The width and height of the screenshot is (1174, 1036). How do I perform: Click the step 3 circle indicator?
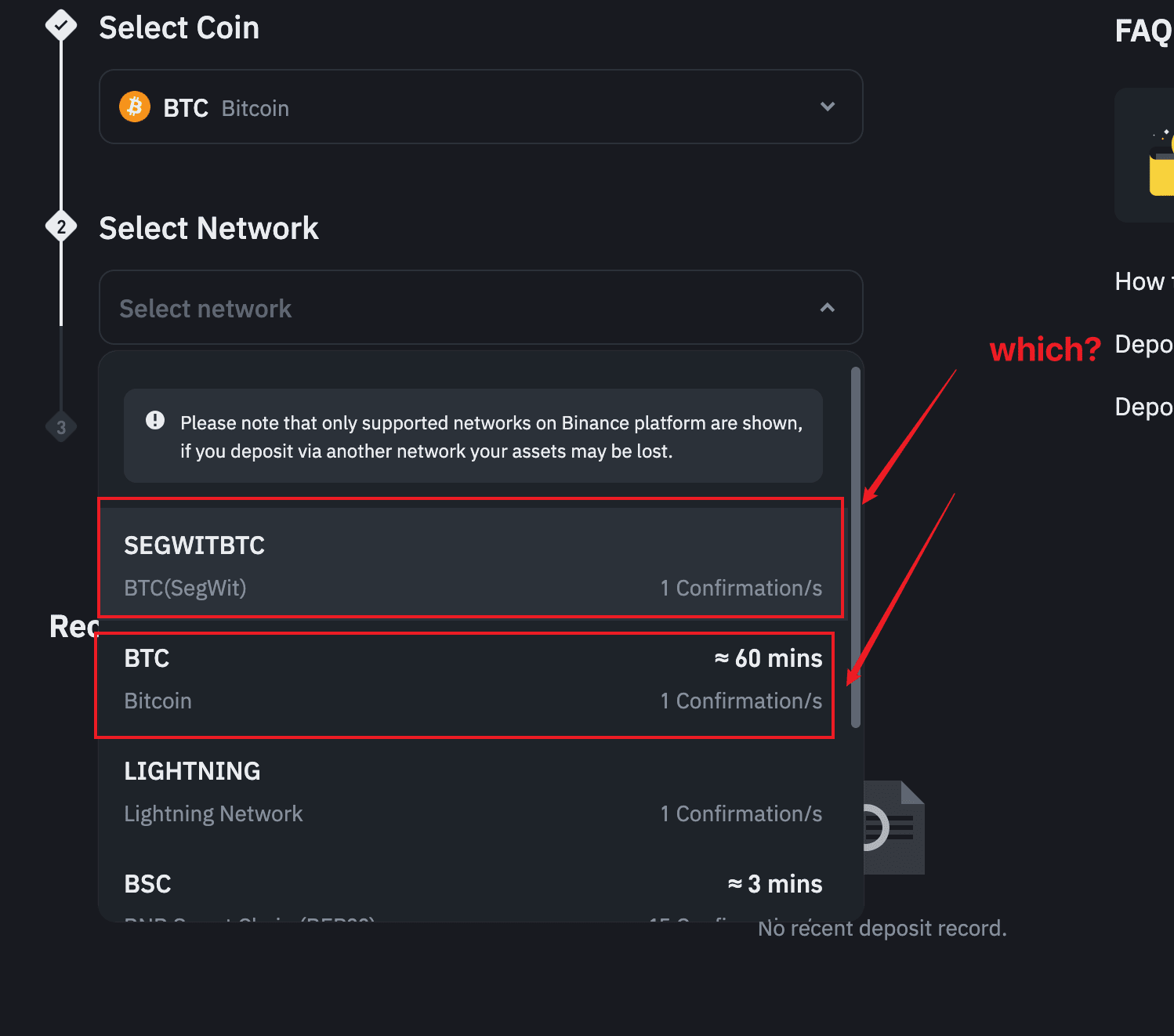coord(61,426)
